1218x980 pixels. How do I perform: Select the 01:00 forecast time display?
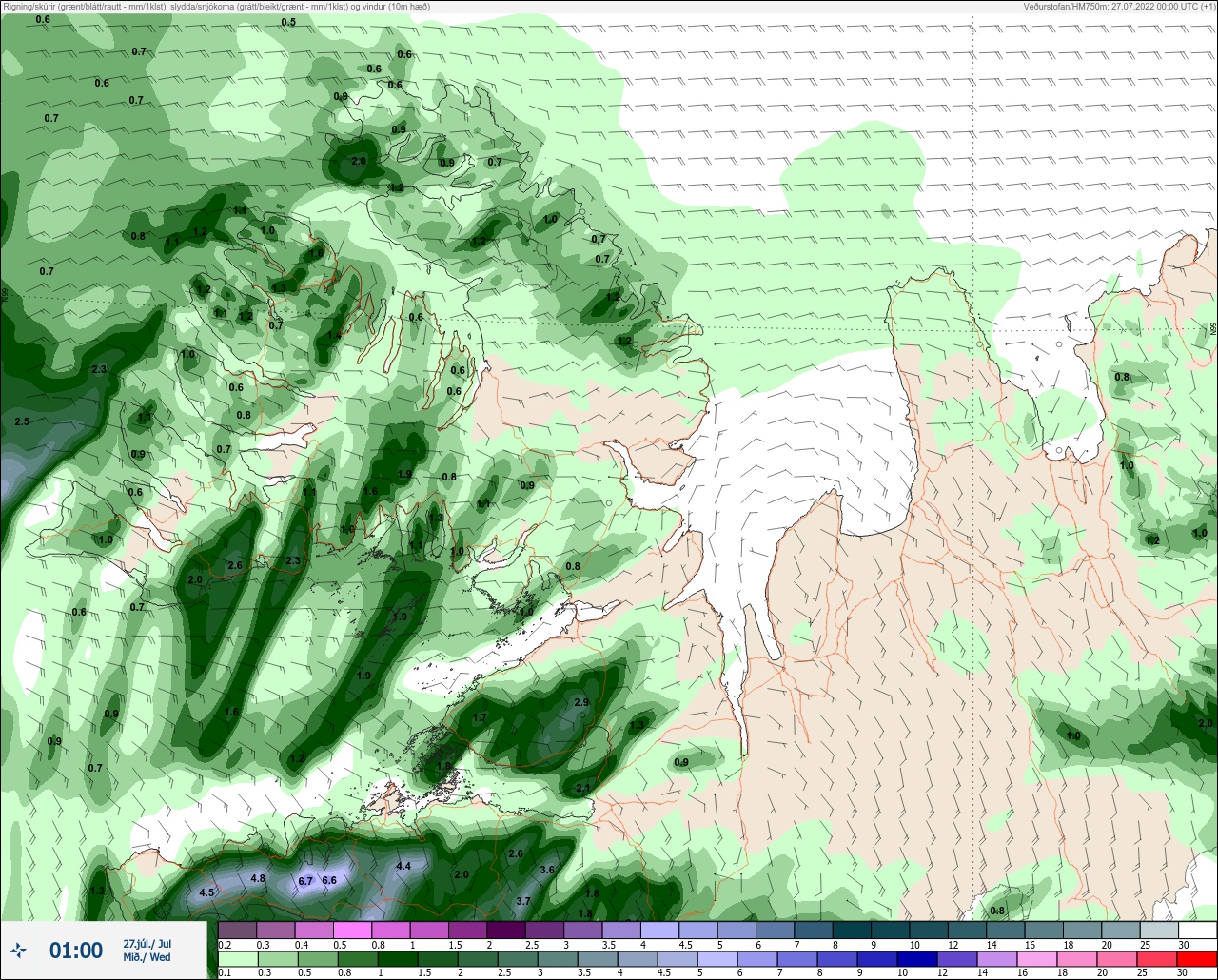coord(76,951)
